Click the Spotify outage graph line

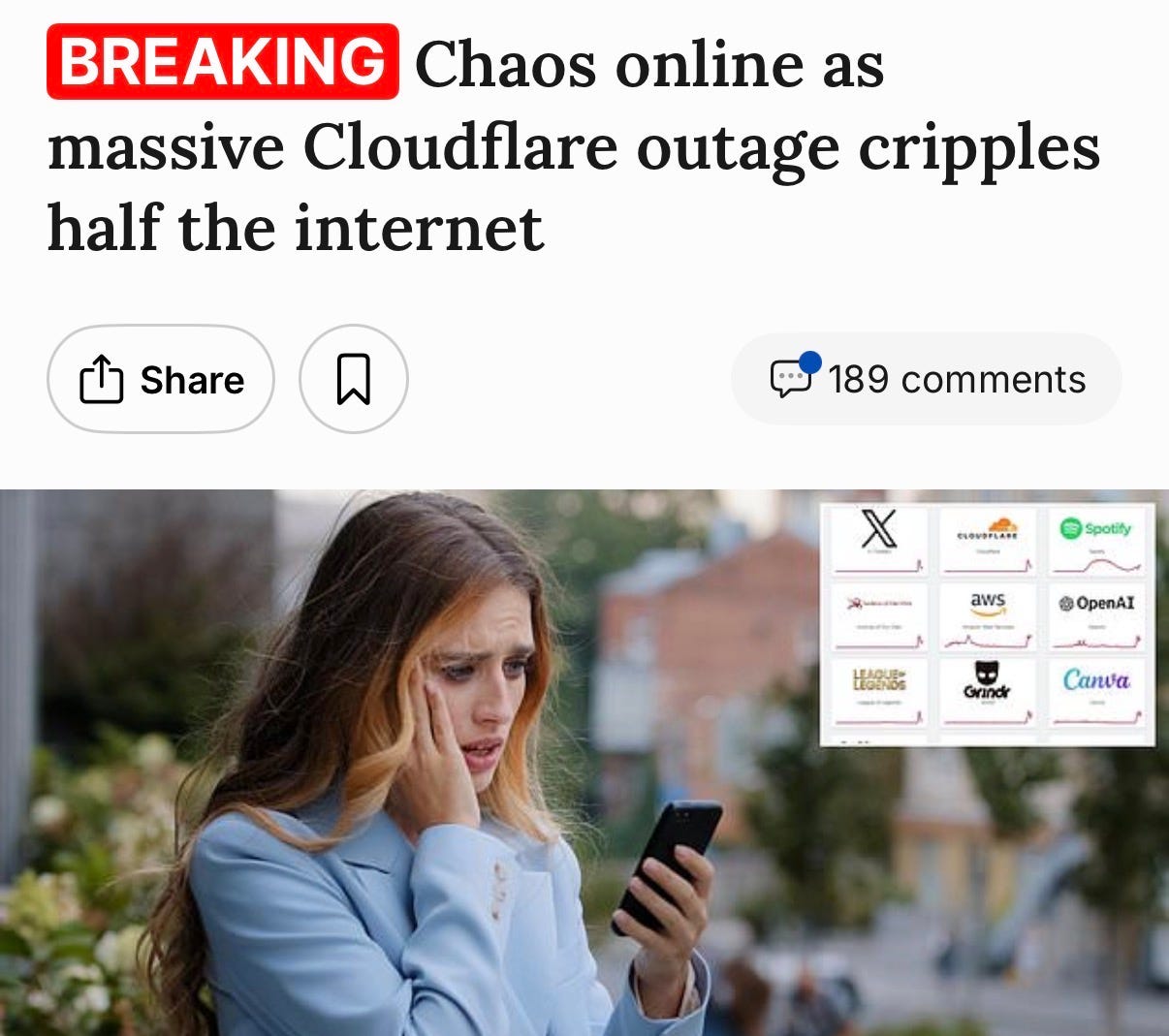pyautogui.click(x=1097, y=565)
